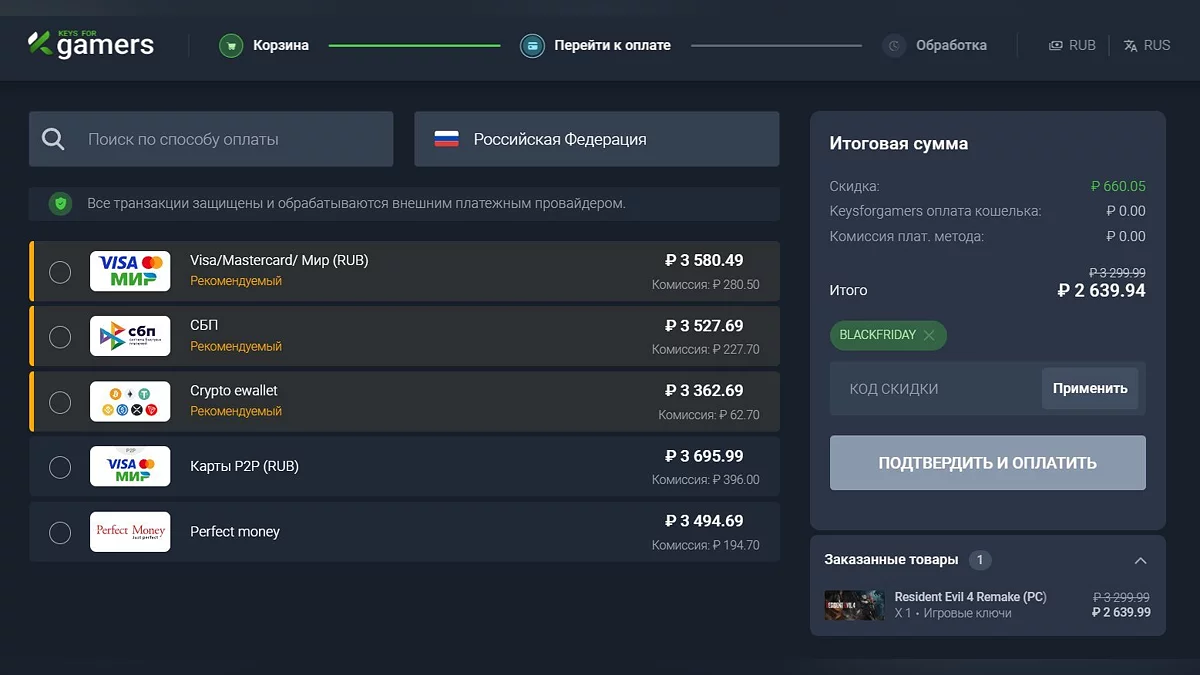Image resolution: width=1200 pixels, height=675 pixels.
Task: Open the RUS language selector
Action: [x=1147, y=45]
